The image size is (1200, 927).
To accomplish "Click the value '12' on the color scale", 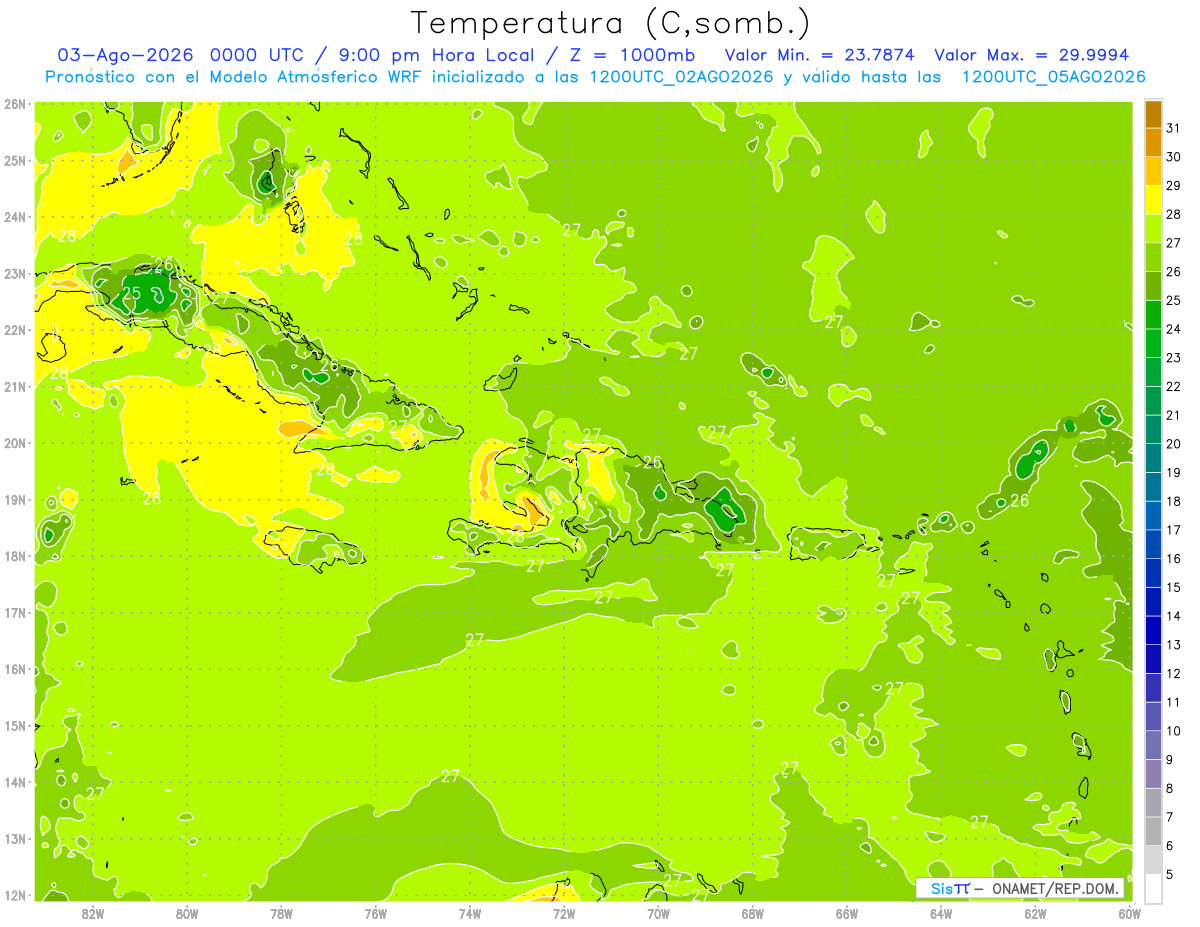I will 1174,674.
